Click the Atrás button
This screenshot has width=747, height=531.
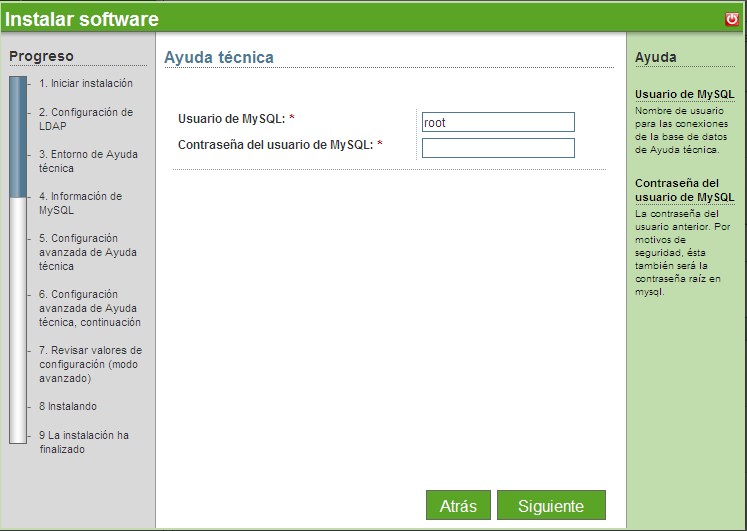pyautogui.click(x=458, y=505)
